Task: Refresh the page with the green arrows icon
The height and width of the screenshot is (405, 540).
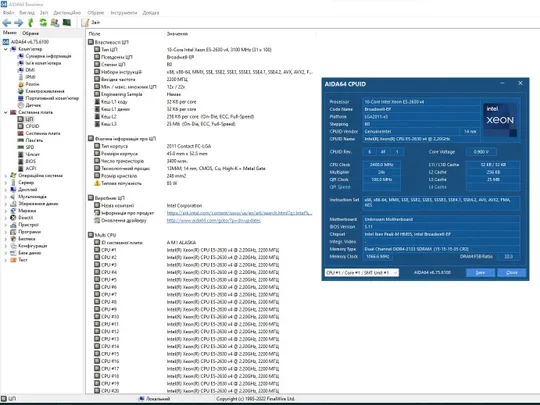Action: tap(43, 23)
